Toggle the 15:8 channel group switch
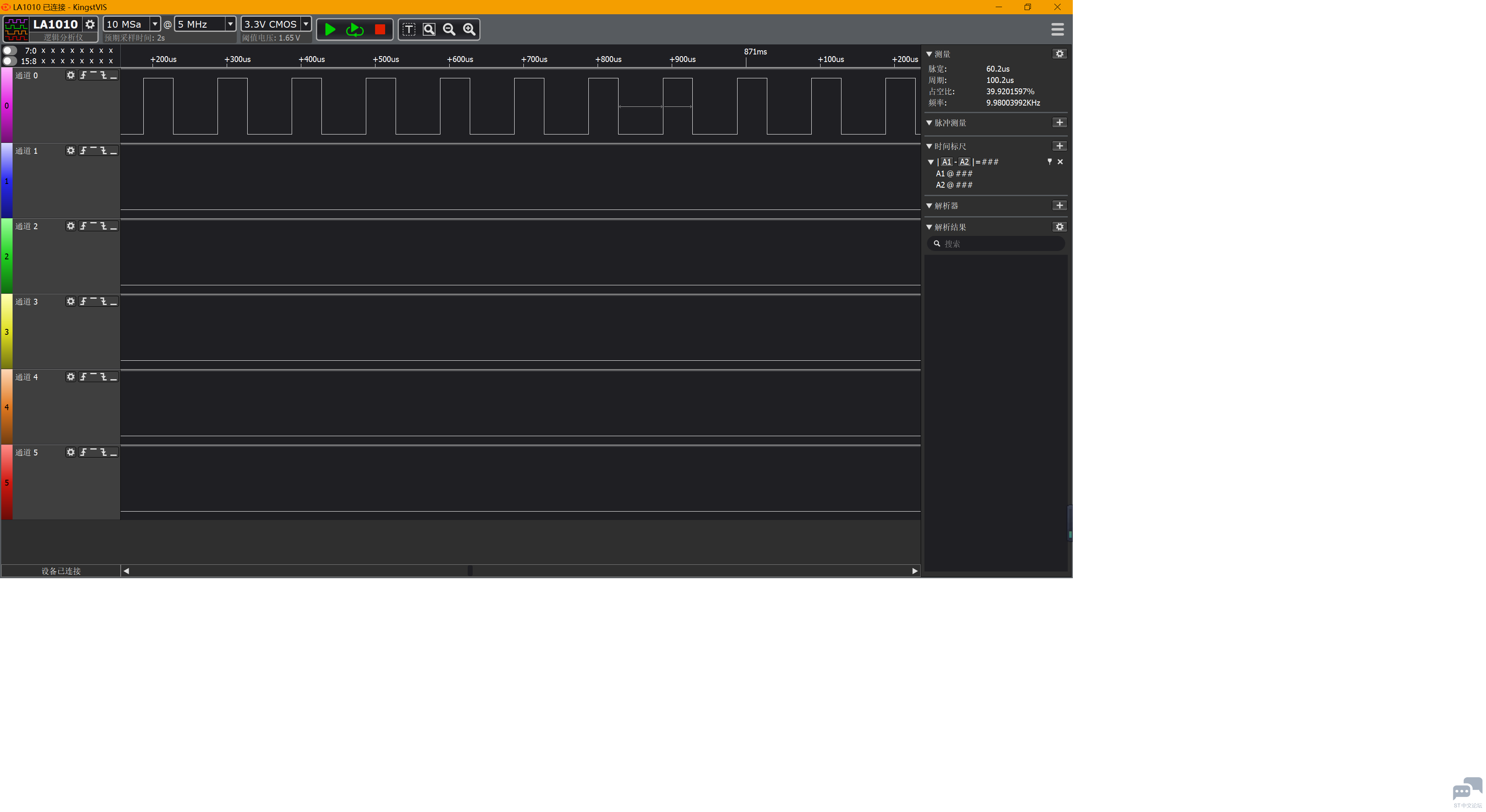This screenshot has height=812, width=1486. point(9,61)
